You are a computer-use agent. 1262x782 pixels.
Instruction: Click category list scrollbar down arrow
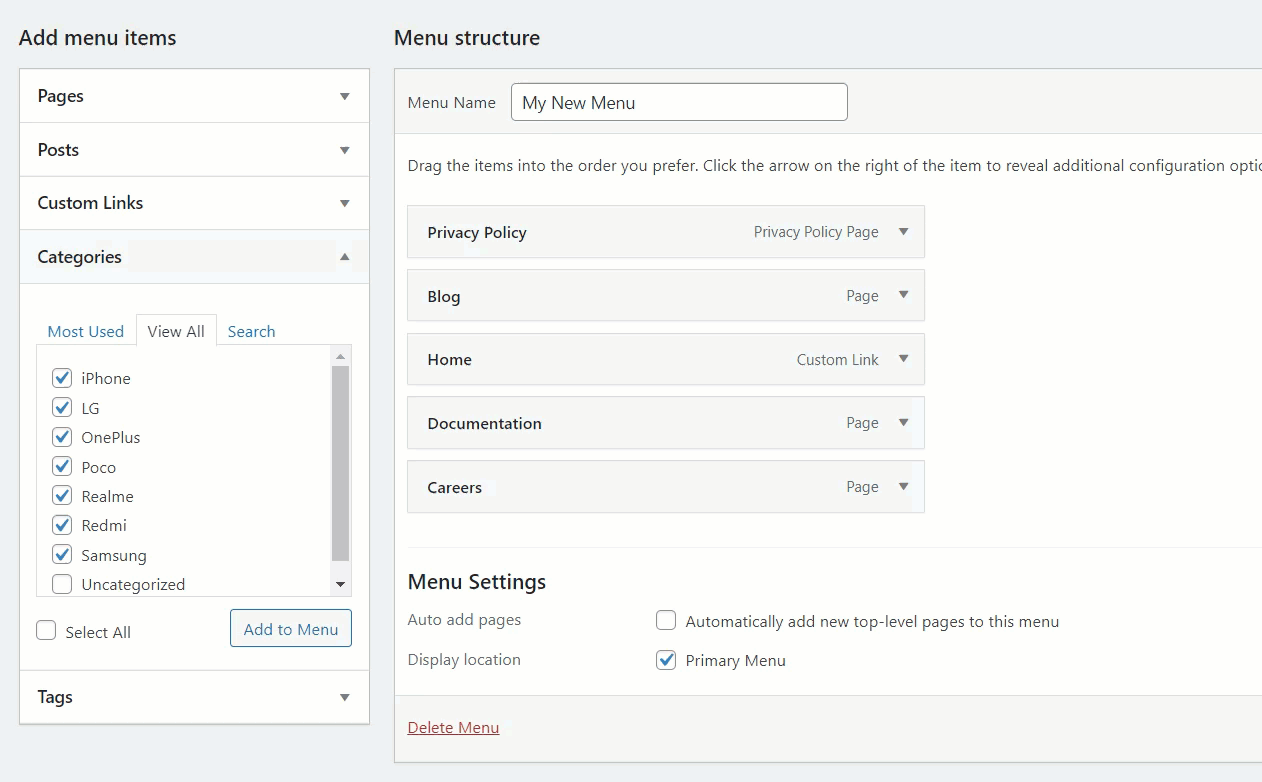[340, 584]
